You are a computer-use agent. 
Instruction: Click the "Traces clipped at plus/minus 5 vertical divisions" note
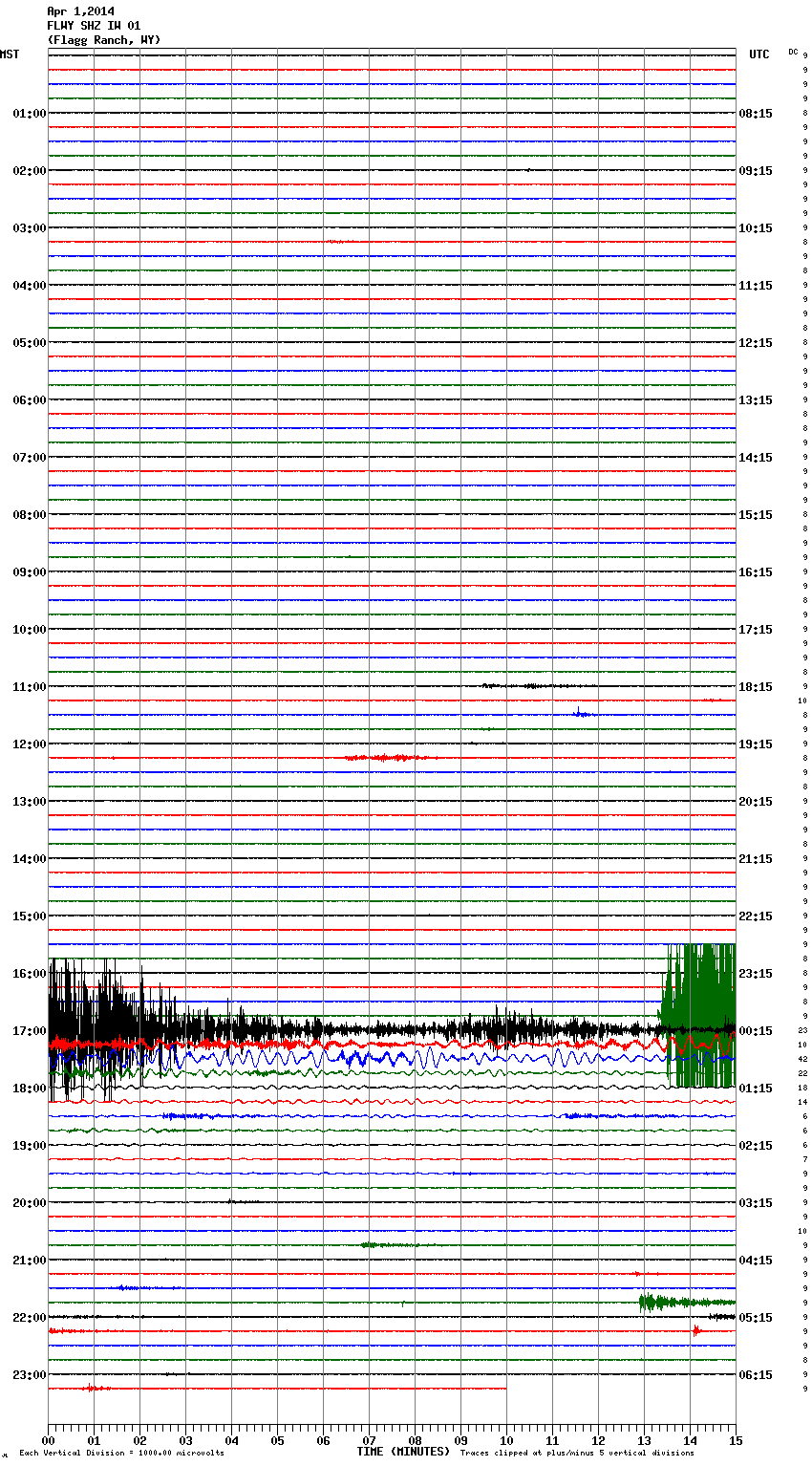[x=577, y=1454]
